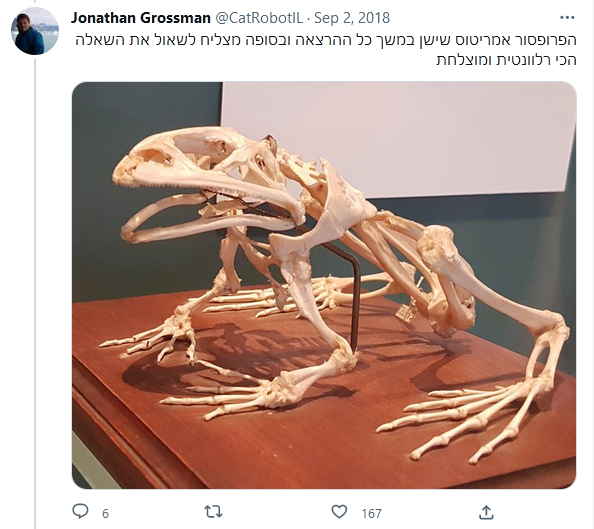Click the second line of Hebrew tweet text

click(506, 60)
